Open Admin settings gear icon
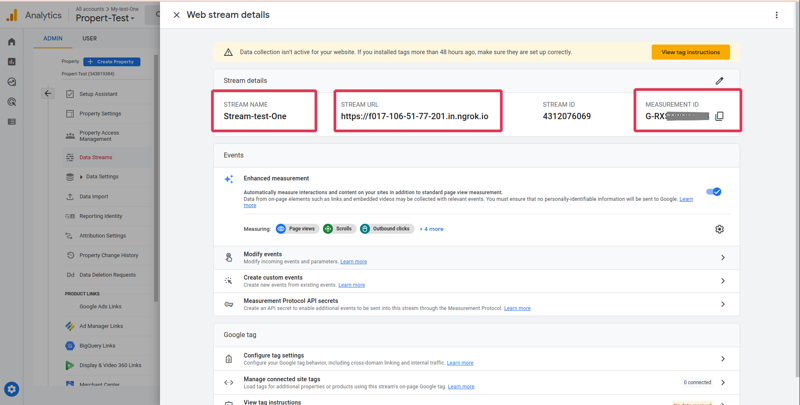The height and width of the screenshot is (405, 800). coord(12,390)
